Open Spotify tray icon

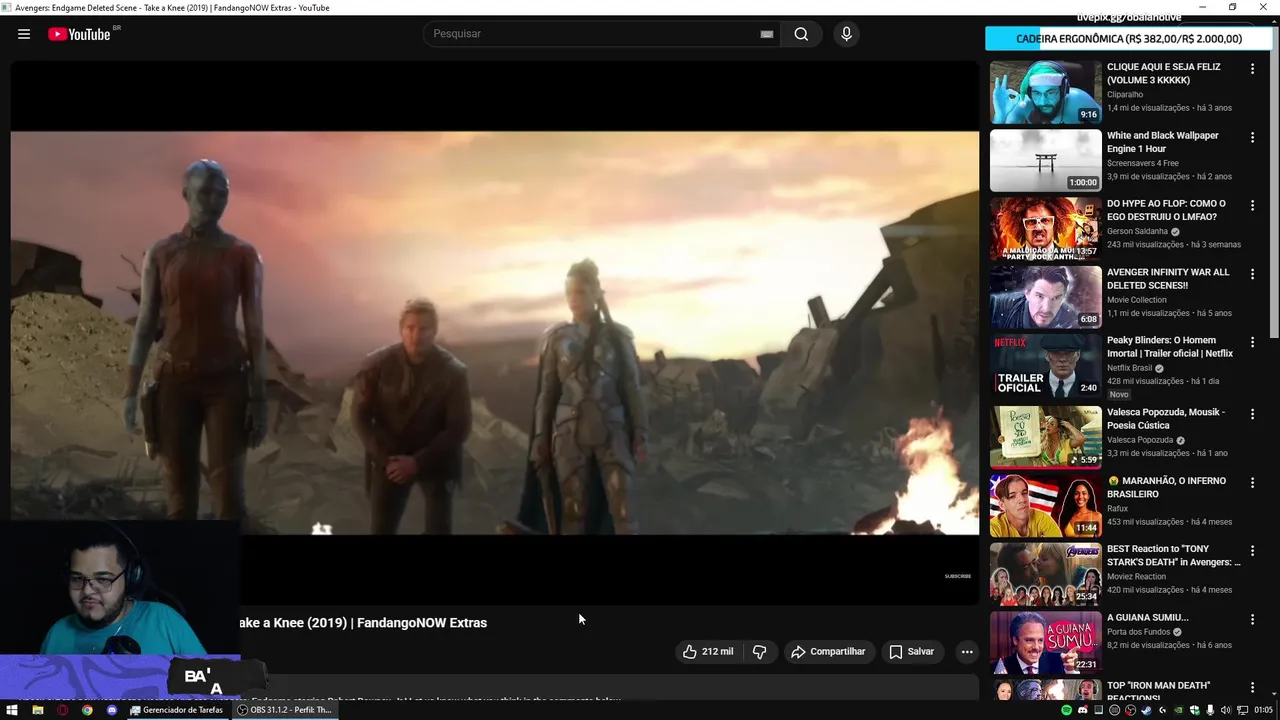click(1066, 710)
